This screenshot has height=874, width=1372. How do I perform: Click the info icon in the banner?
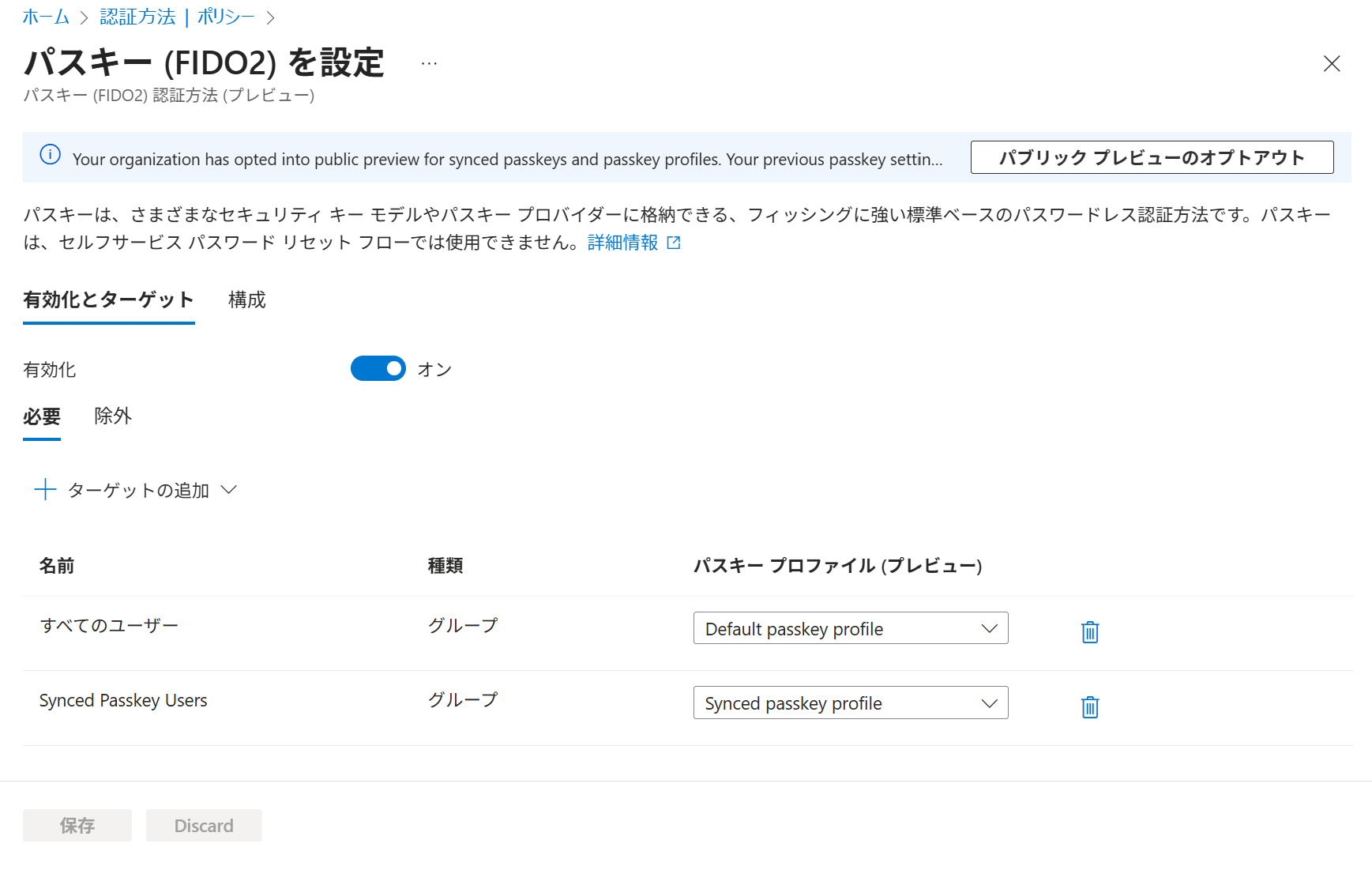[51, 155]
